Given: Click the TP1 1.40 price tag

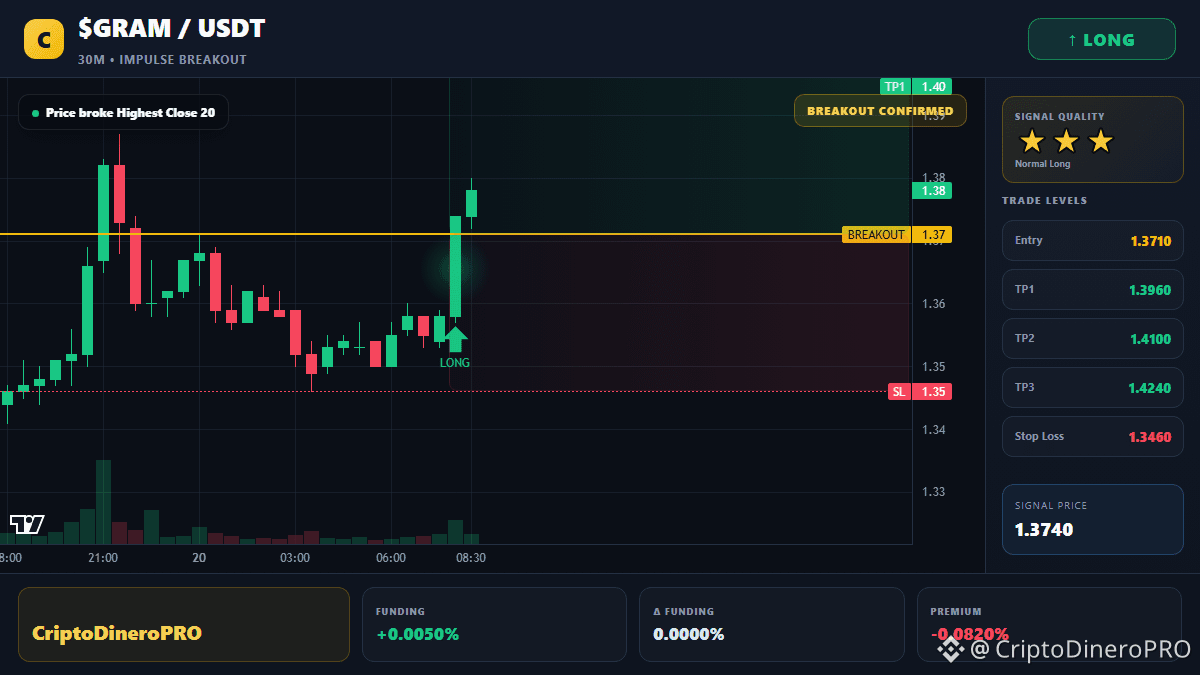Looking at the screenshot, I should tap(915, 86).
